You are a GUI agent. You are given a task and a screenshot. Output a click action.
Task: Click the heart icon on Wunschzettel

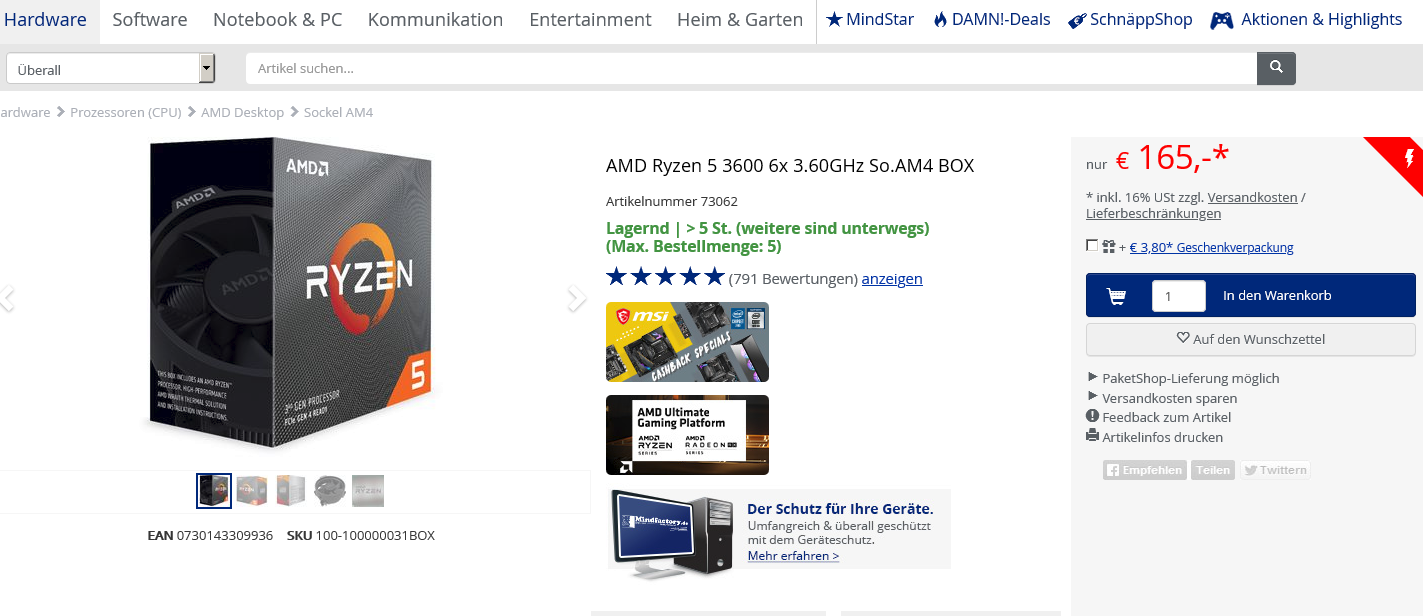(1183, 339)
